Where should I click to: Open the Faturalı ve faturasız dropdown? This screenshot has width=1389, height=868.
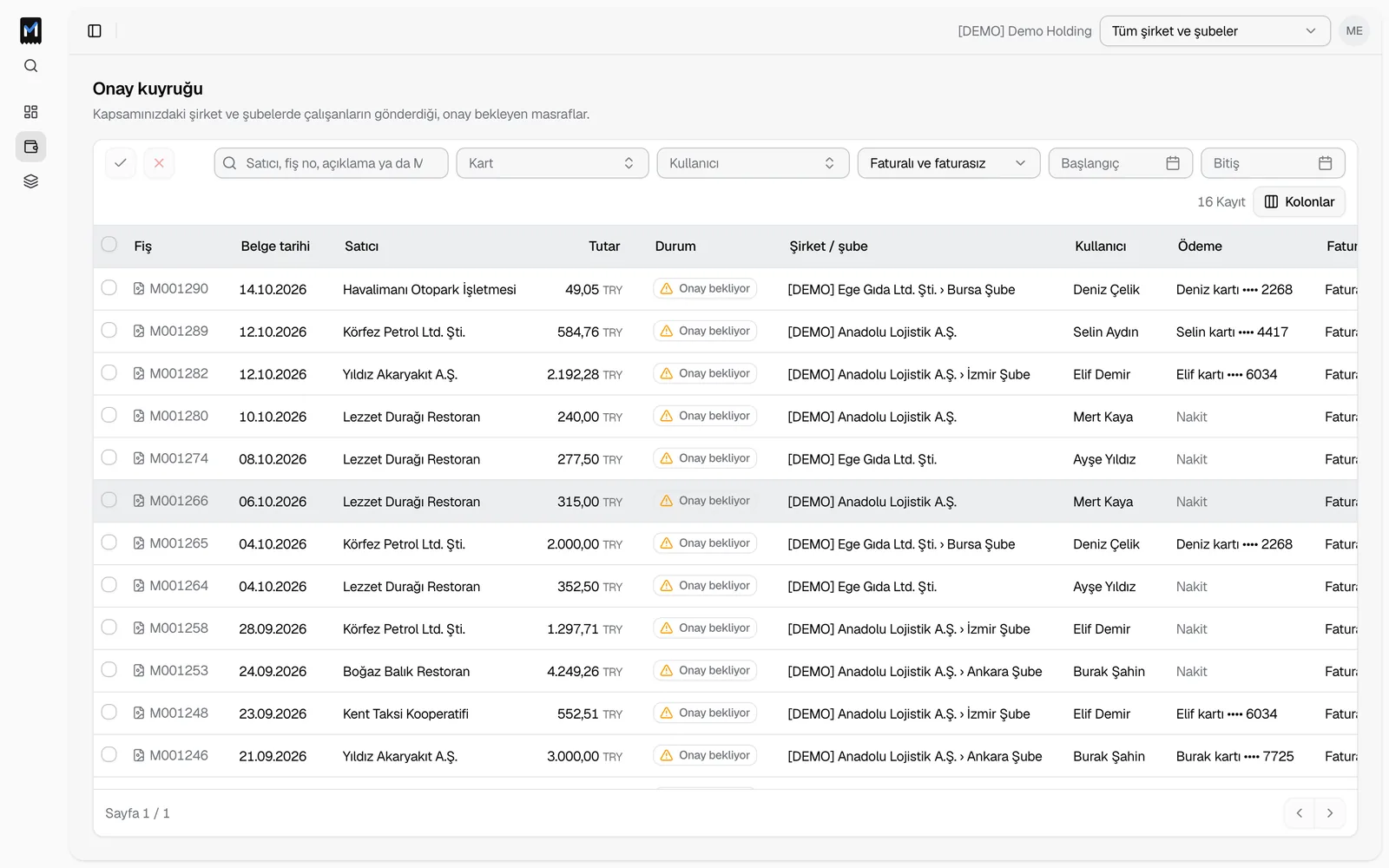[949, 163]
